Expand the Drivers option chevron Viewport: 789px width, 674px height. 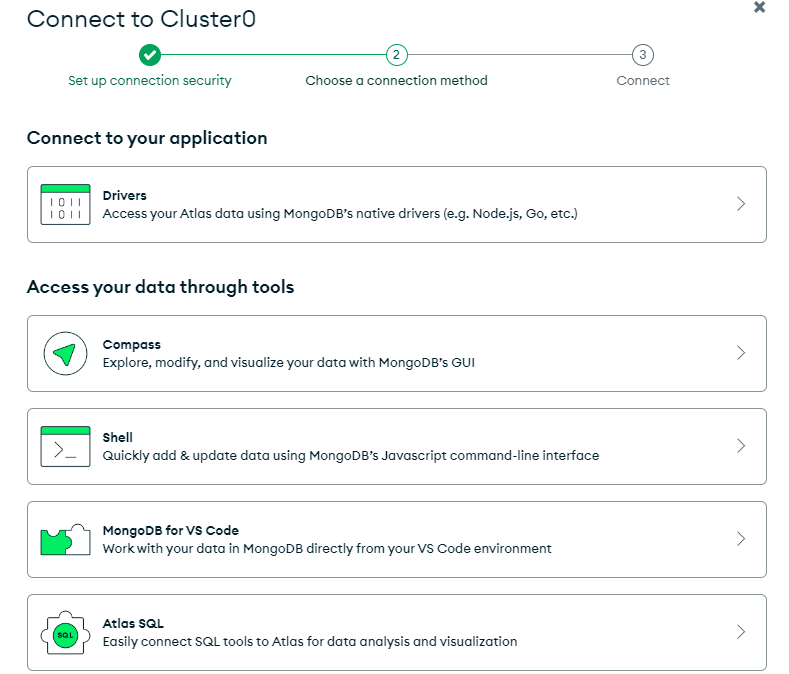pyautogui.click(x=741, y=204)
